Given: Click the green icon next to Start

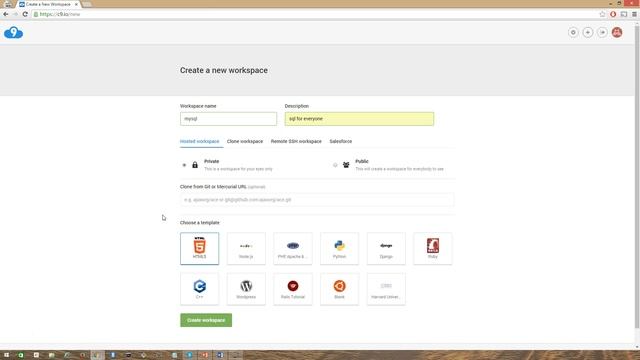Looking at the screenshot, I should click(x=21, y=355).
